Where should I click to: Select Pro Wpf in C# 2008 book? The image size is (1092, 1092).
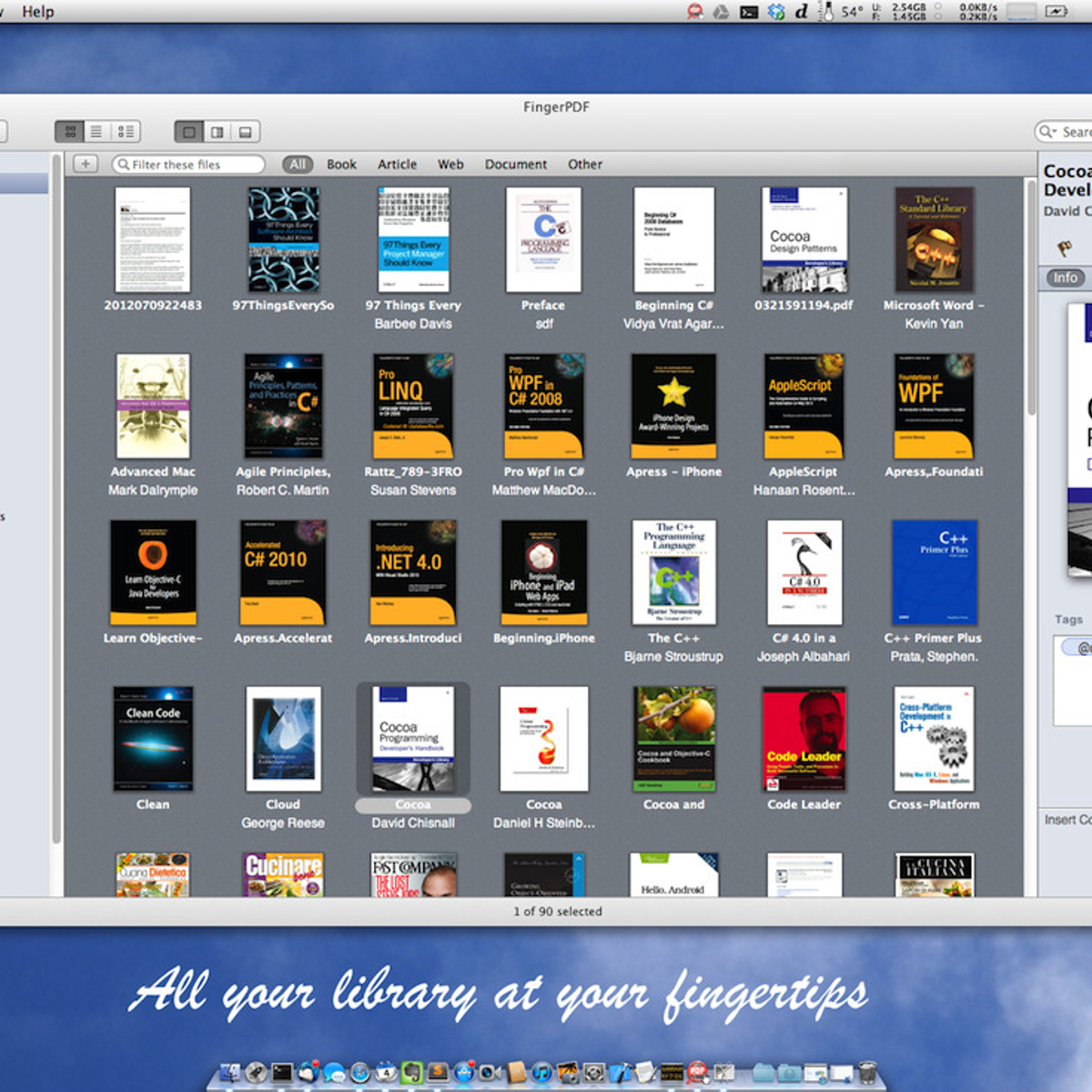(x=544, y=406)
